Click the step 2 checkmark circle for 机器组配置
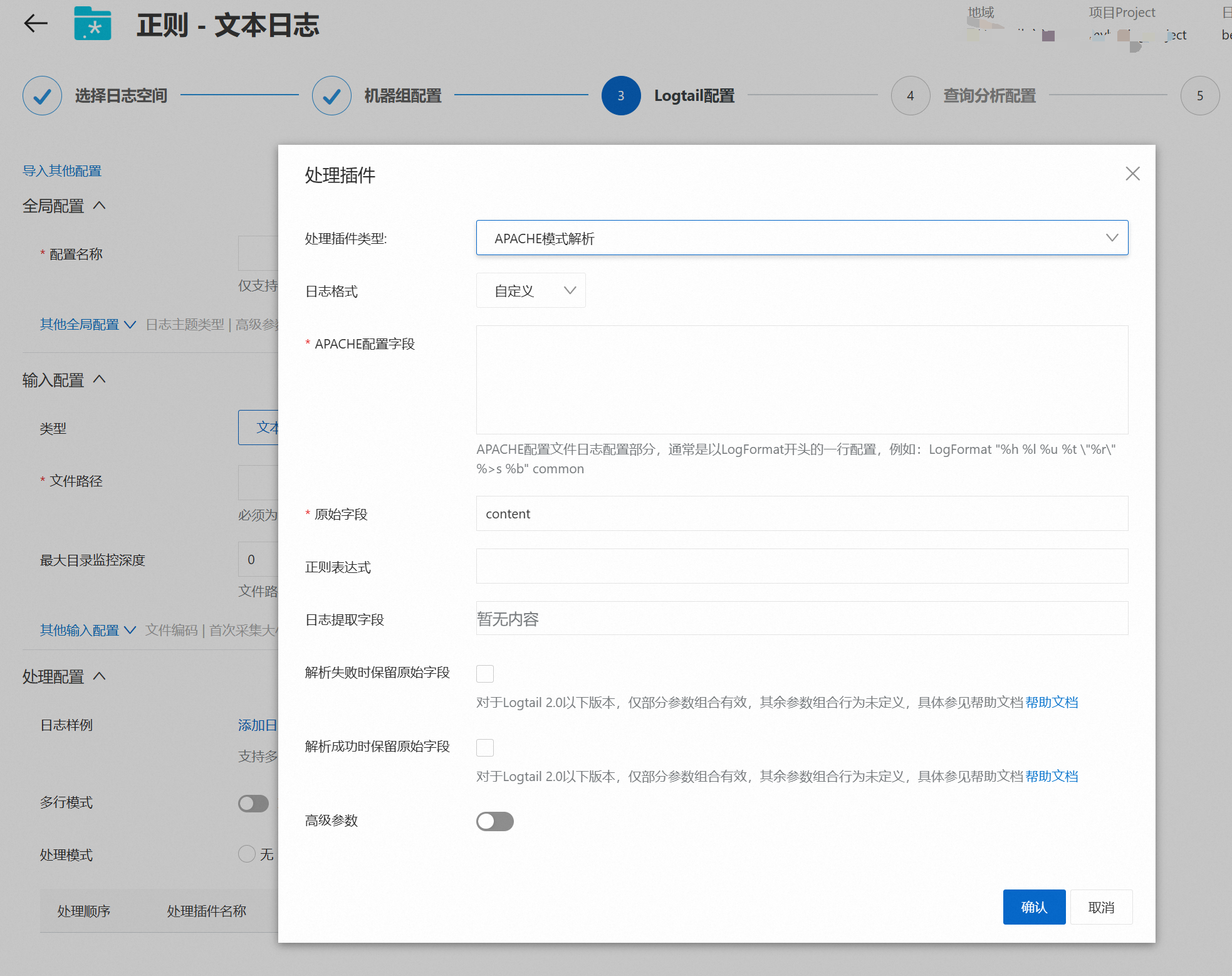The height and width of the screenshot is (976, 1232). coord(331,95)
